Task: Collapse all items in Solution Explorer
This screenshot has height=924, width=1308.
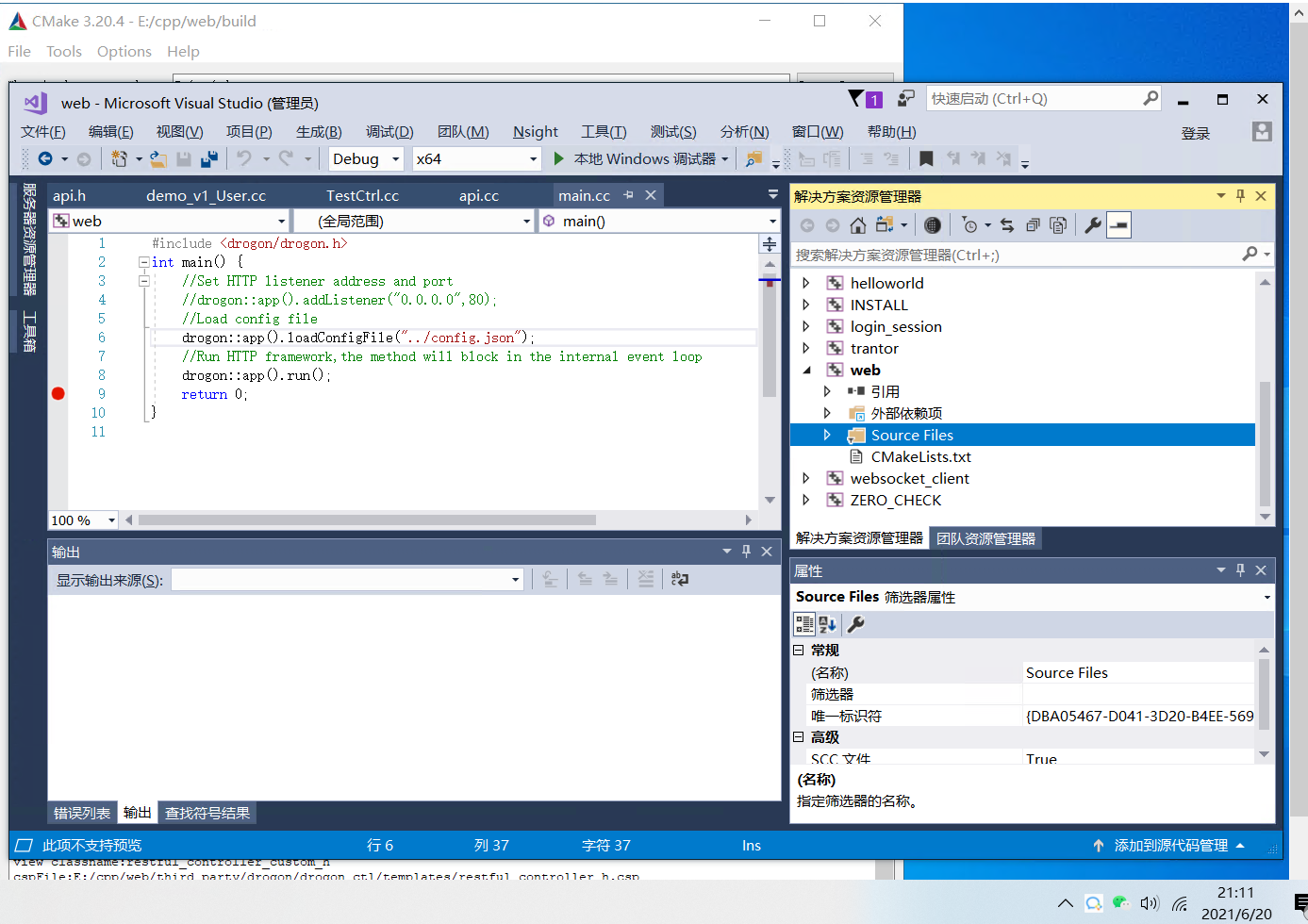Action: [x=1033, y=224]
